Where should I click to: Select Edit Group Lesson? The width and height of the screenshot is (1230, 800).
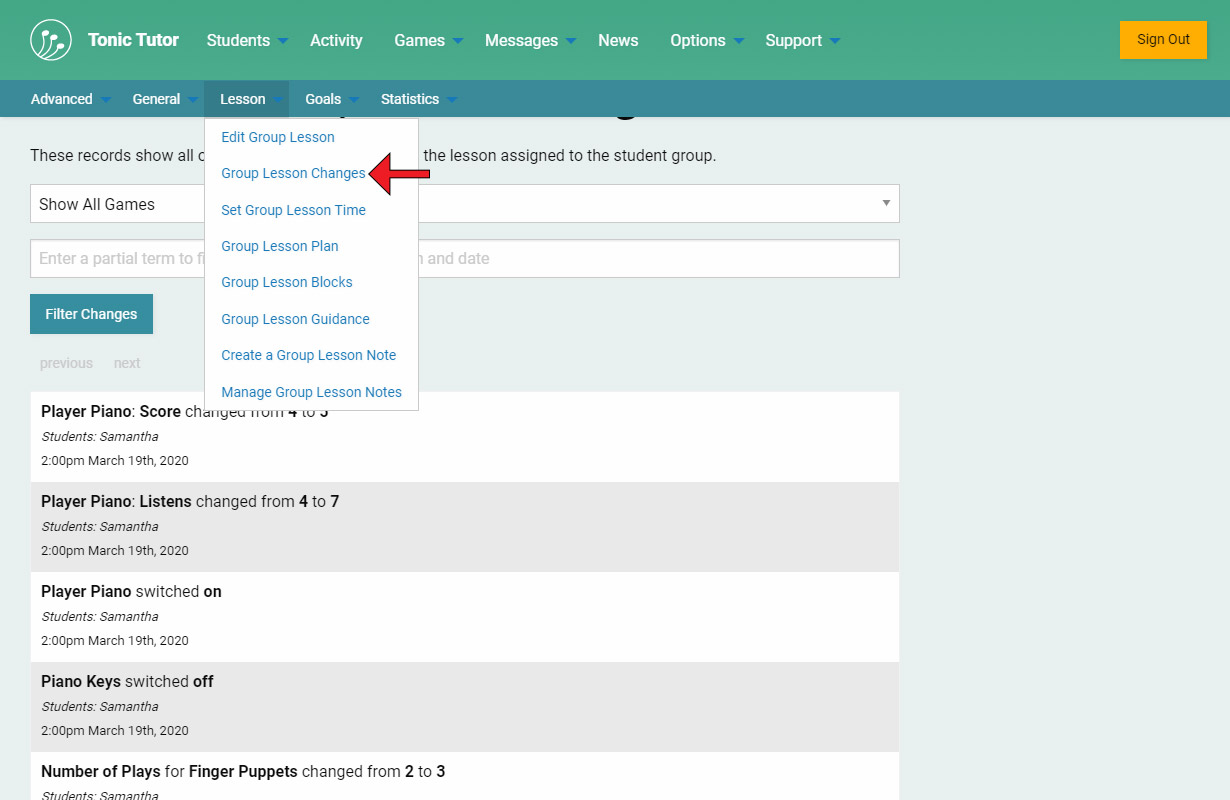click(x=278, y=137)
